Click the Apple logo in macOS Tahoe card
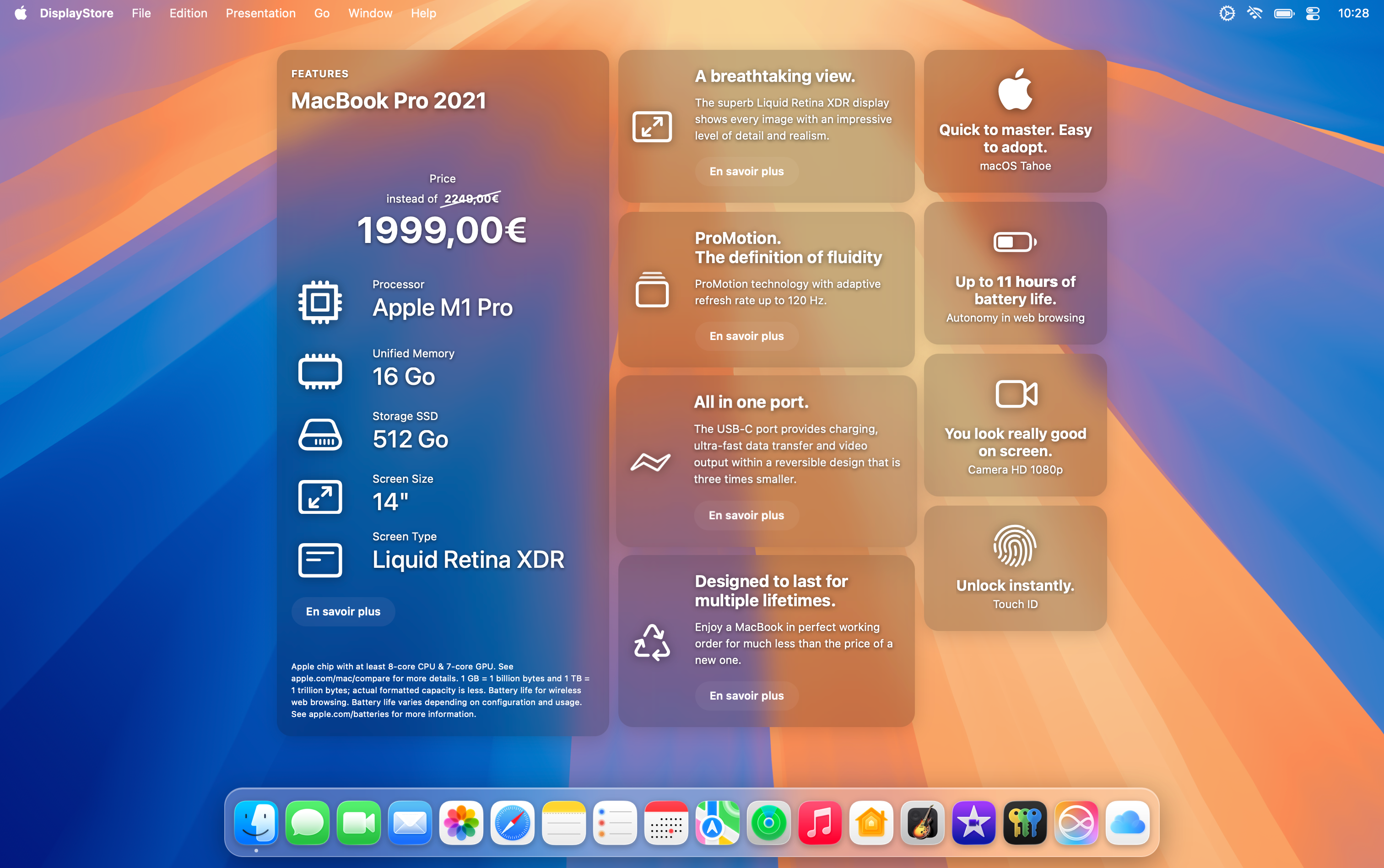 (1015, 89)
